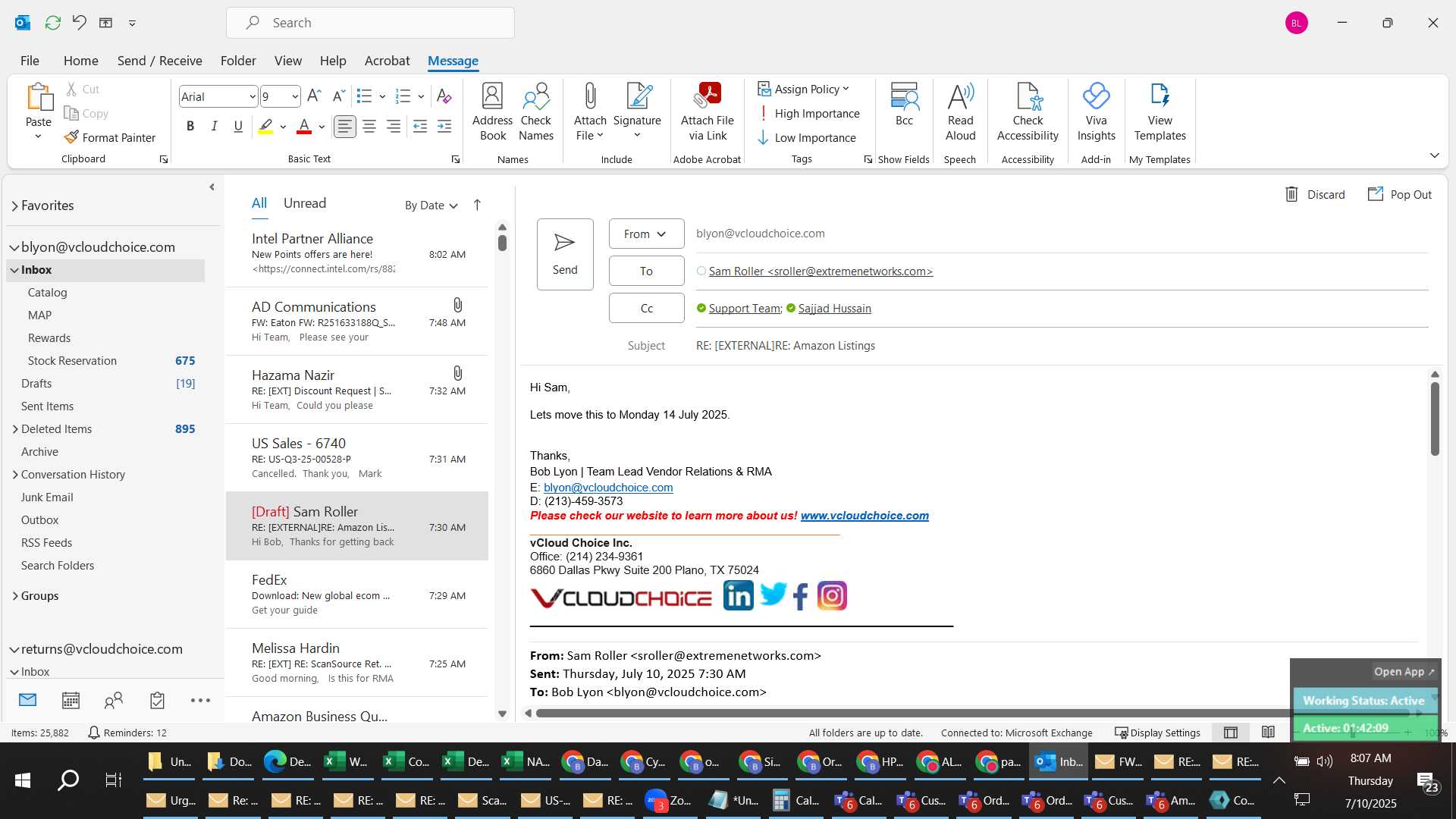The width and height of the screenshot is (1456, 819).
Task: Expand the Groups section
Action: [15, 596]
